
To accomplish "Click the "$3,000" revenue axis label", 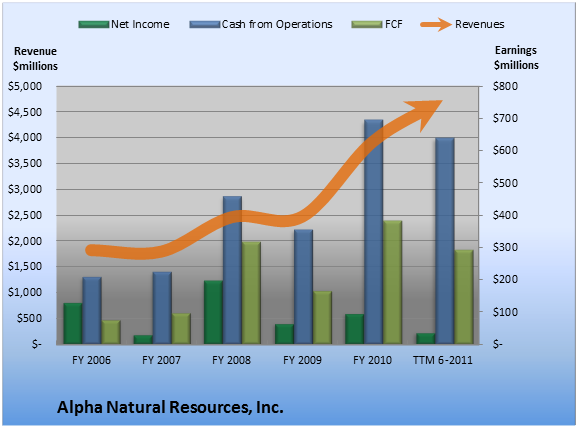I will pyautogui.click(x=25, y=190).
